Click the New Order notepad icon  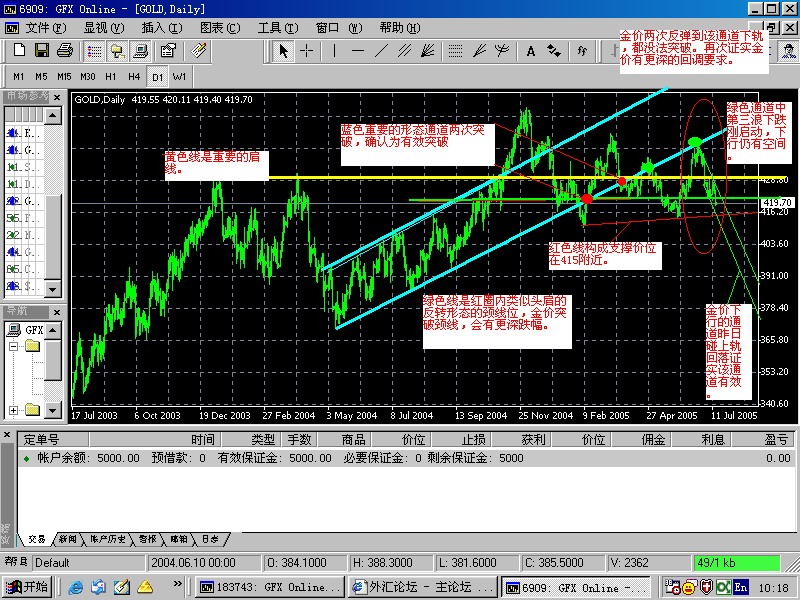(x=198, y=51)
